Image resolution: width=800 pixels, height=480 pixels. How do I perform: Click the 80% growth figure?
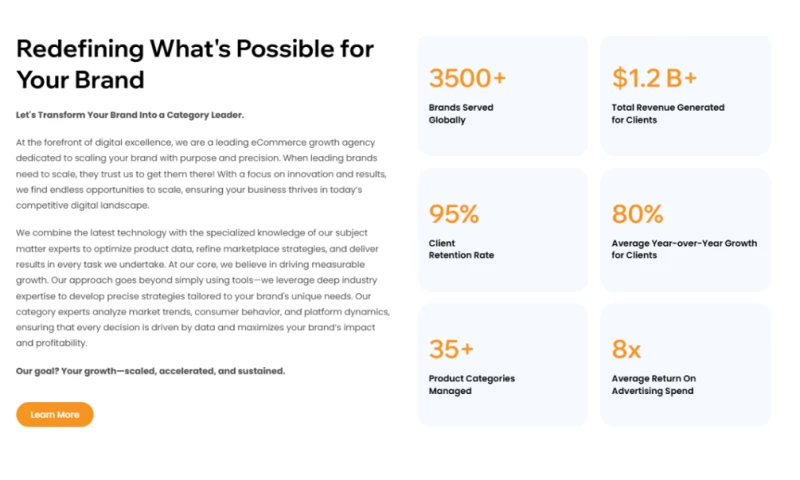[637, 214]
